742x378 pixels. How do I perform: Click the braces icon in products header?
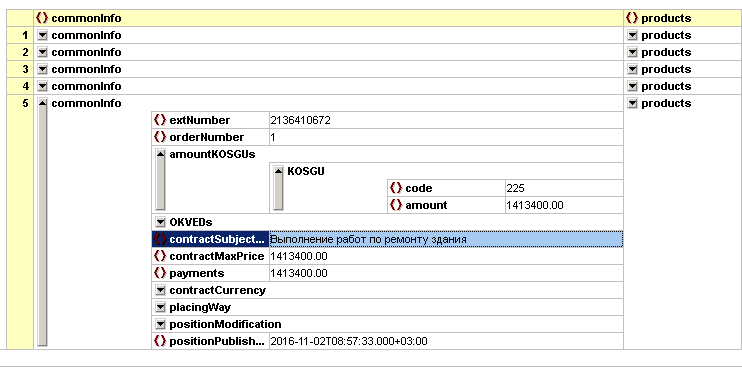[632, 18]
